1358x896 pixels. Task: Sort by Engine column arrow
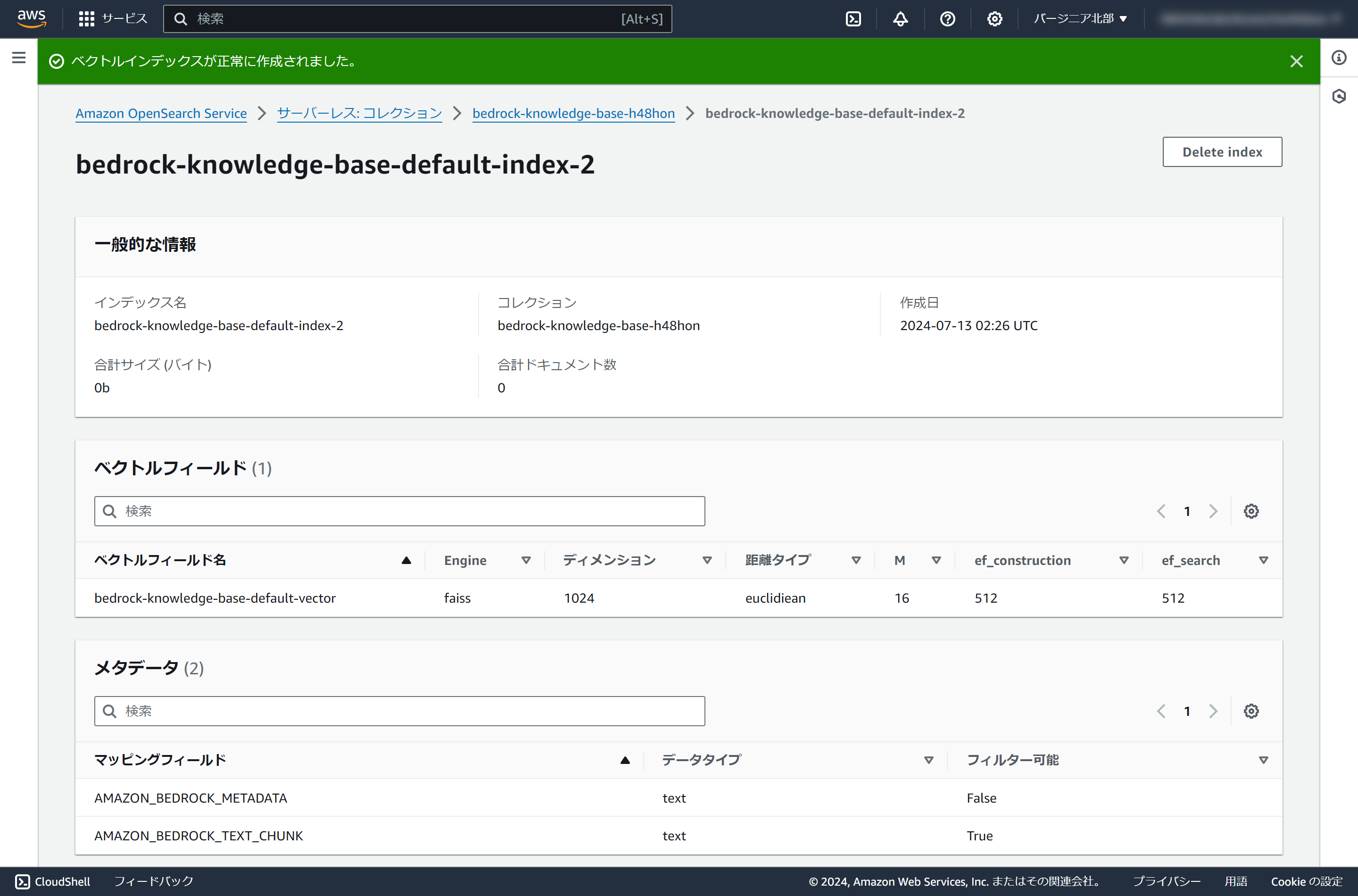coord(526,560)
